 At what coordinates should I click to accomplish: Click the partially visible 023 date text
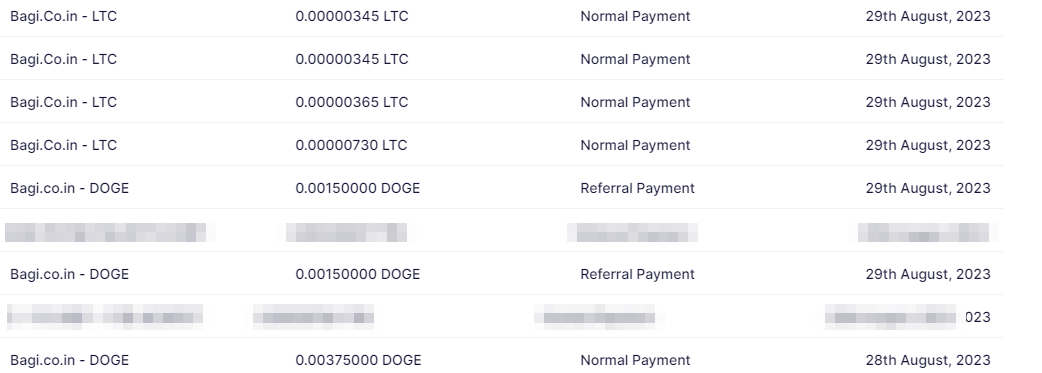[978, 317]
